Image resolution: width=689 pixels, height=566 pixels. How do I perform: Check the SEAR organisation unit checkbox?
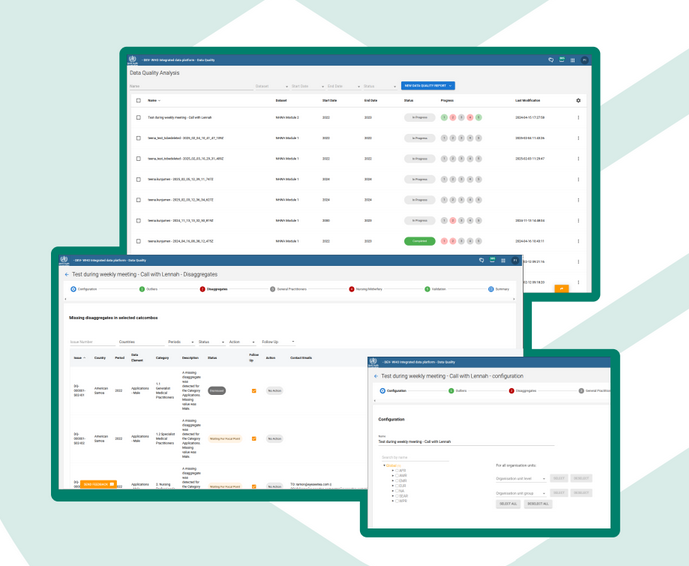tap(397, 496)
